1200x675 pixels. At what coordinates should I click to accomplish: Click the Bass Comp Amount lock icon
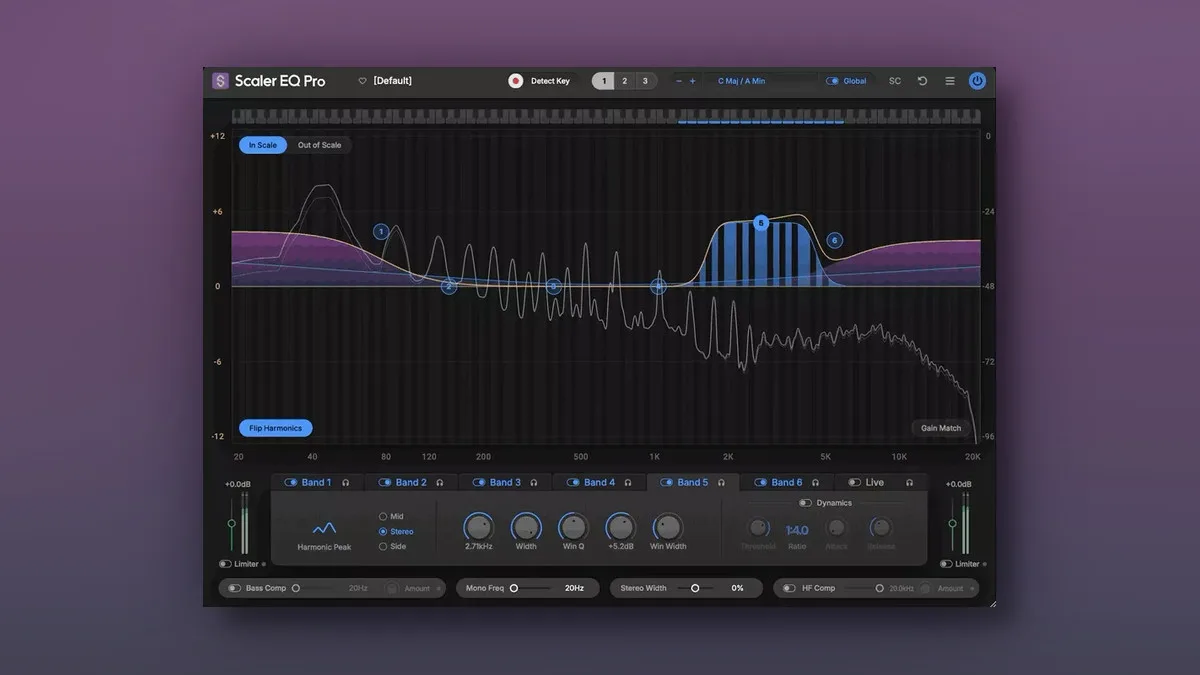click(393, 588)
